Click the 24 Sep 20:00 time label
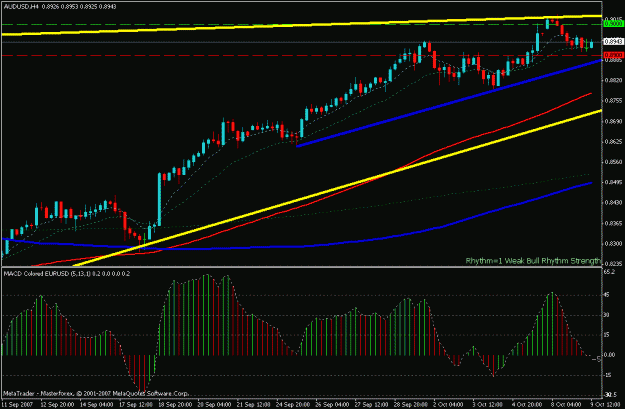 point(293,404)
